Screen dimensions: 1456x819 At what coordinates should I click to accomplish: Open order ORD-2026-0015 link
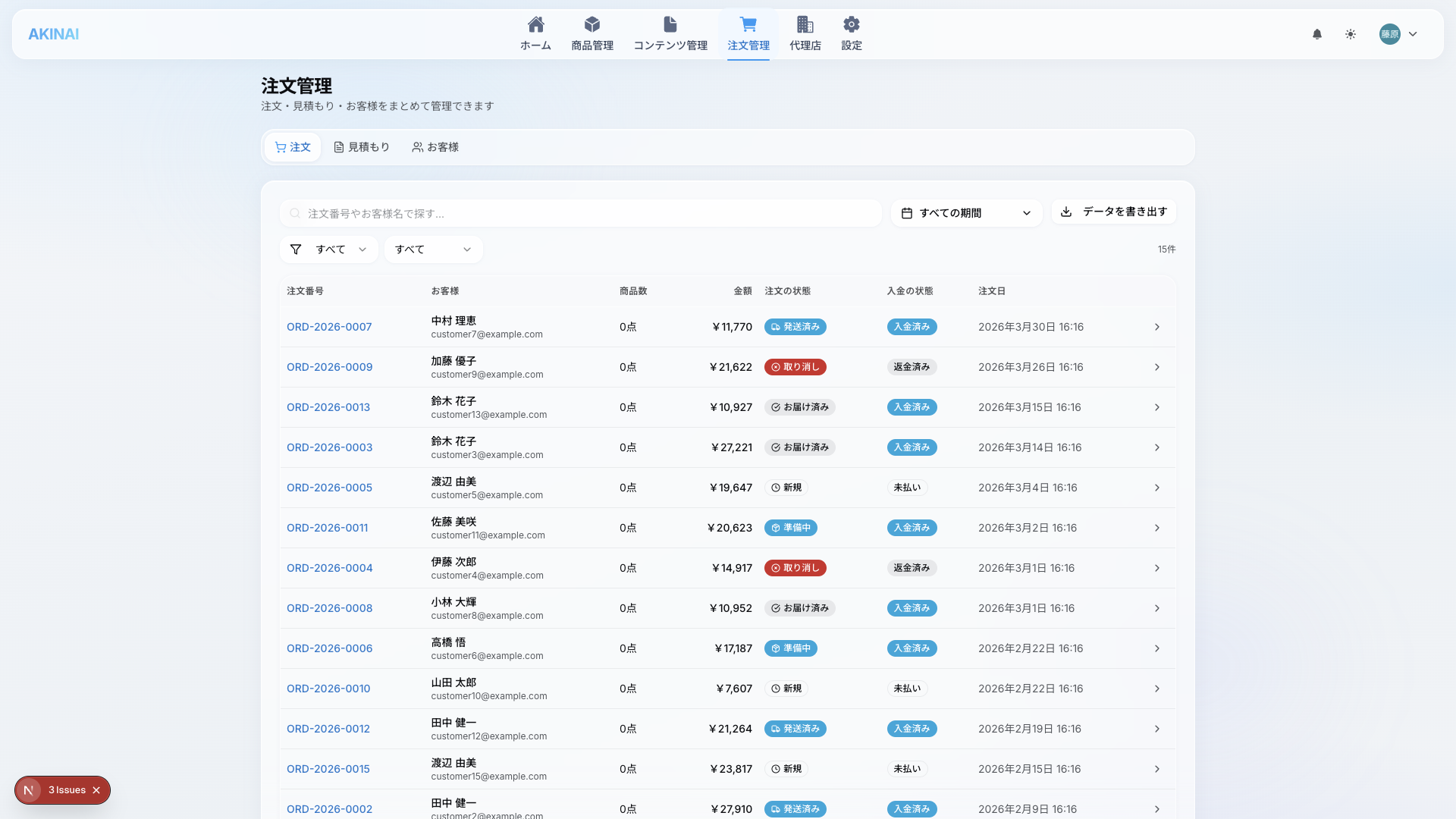pyautogui.click(x=328, y=769)
